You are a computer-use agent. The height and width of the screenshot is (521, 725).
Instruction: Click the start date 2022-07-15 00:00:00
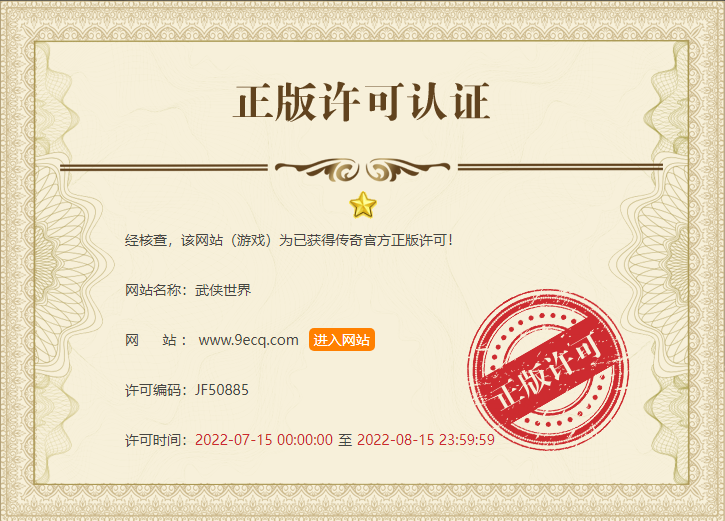pyautogui.click(x=264, y=440)
